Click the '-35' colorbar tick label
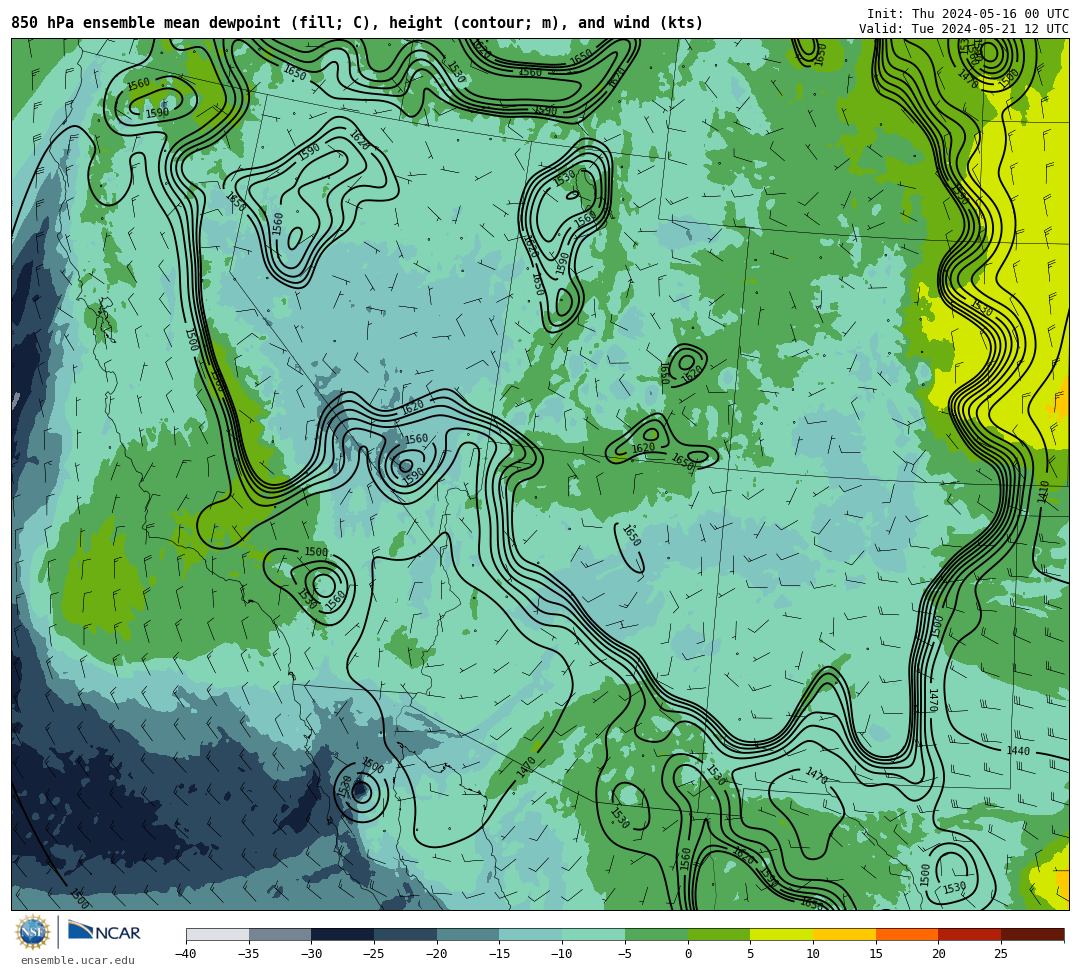This screenshot has width=1080, height=973. pyautogui.click(x=248, y=954)
